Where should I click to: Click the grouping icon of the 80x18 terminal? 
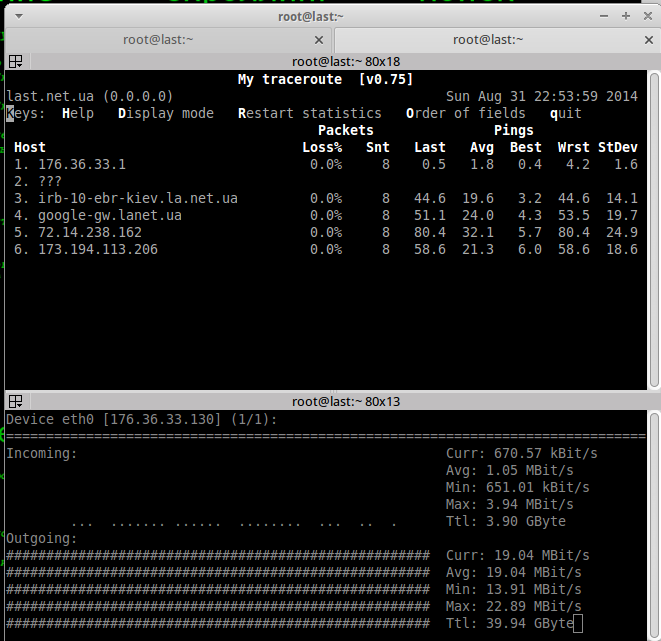(x=15, y=62)
